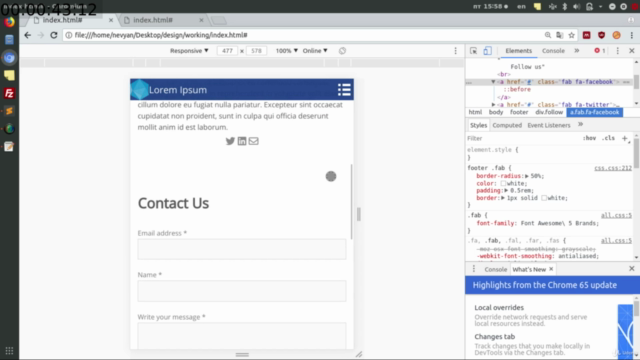Viewport: 640px width, 360px height.
Task: Click the LinkedIn icon on the page
Action: tap(242, 141)
